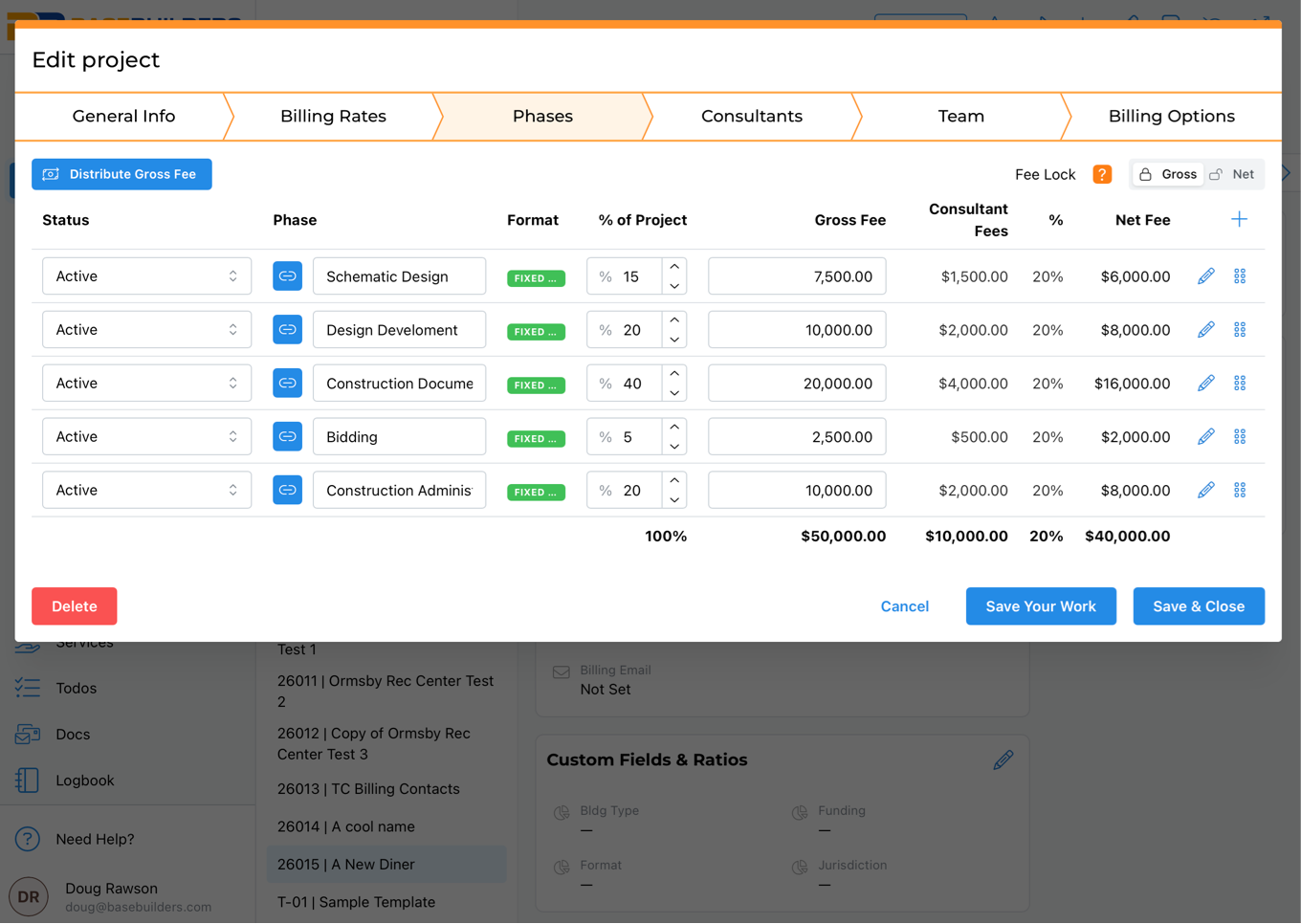This screenshot has width=1301, height=924.
Task: Click 7,500.00 gross fee field
Action: click(797, 276)
